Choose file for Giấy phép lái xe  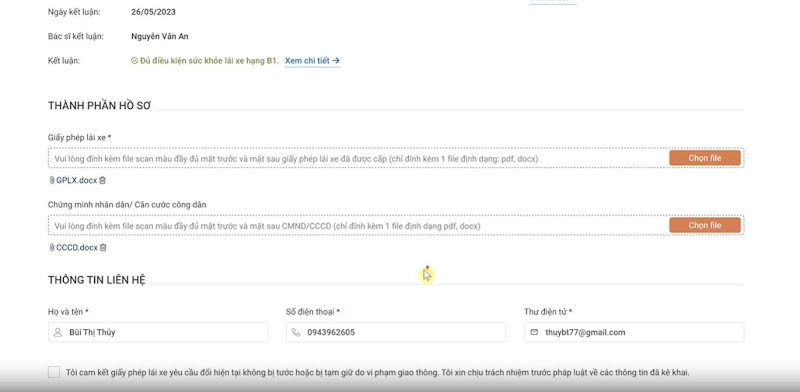coord(705,158)
